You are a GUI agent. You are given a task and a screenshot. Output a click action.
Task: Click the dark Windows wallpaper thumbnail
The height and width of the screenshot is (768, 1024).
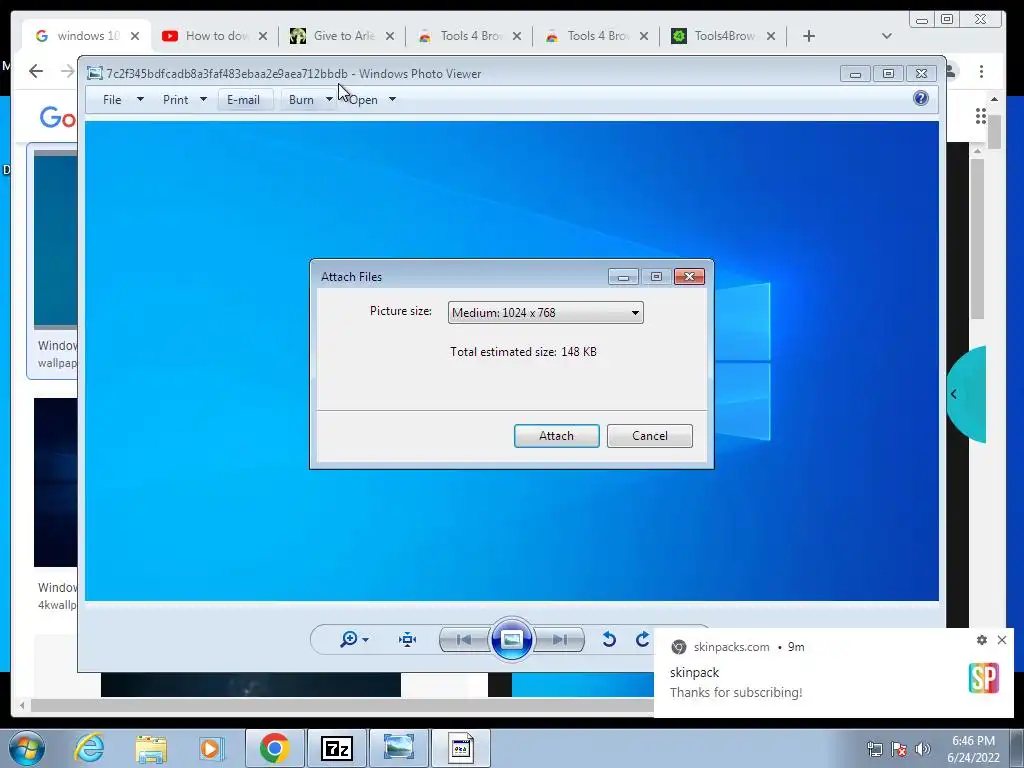pyautogui.click(x=56, y=483)
